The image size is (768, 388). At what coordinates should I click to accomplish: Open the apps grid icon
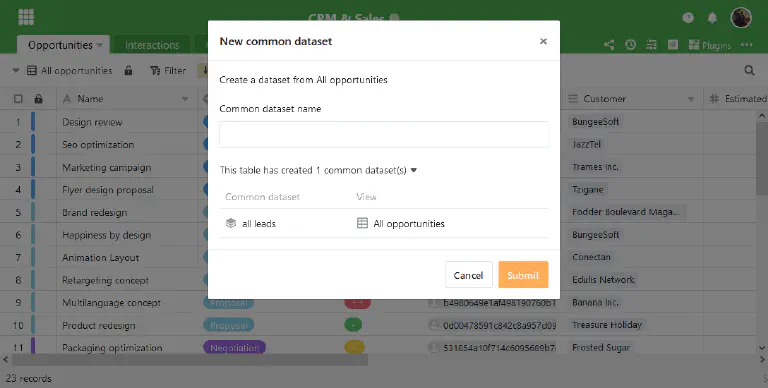point(26,17)
